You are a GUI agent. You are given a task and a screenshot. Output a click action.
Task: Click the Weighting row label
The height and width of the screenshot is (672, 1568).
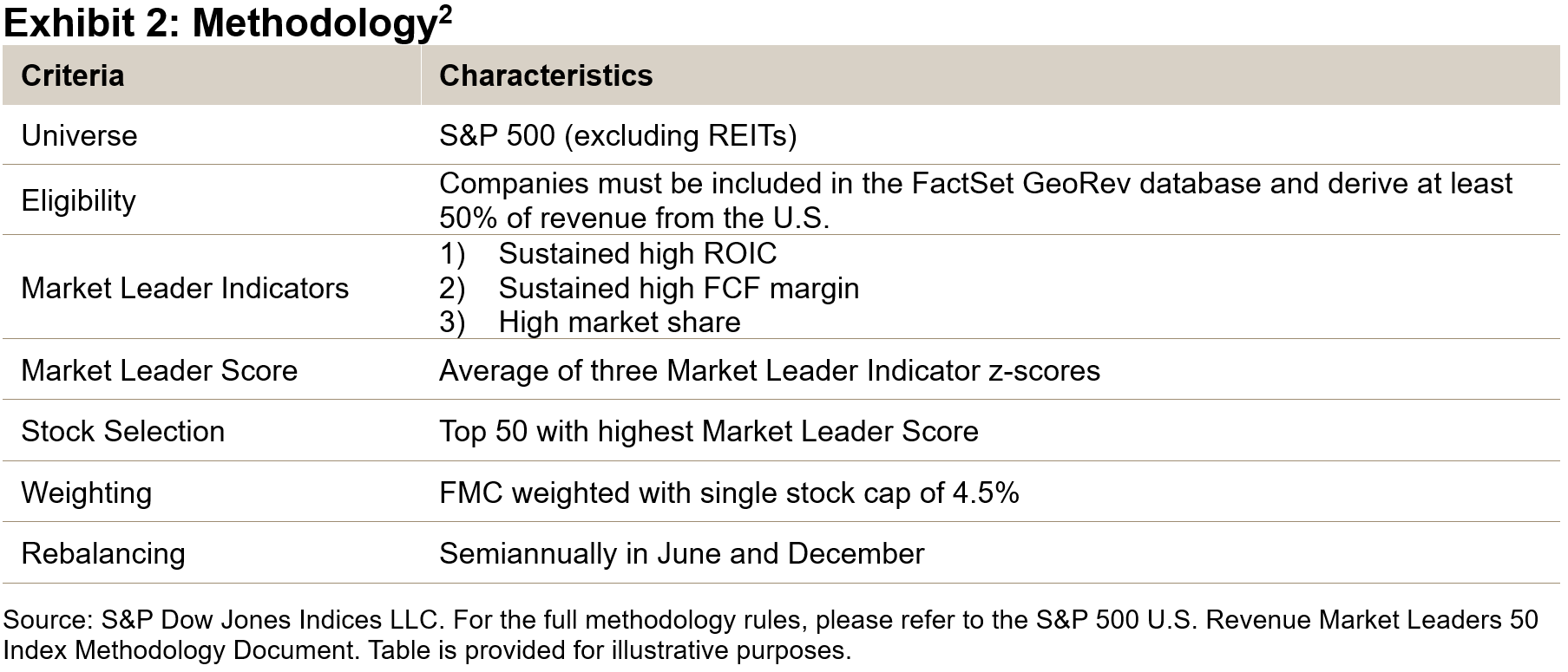click(x=86, y=493)
